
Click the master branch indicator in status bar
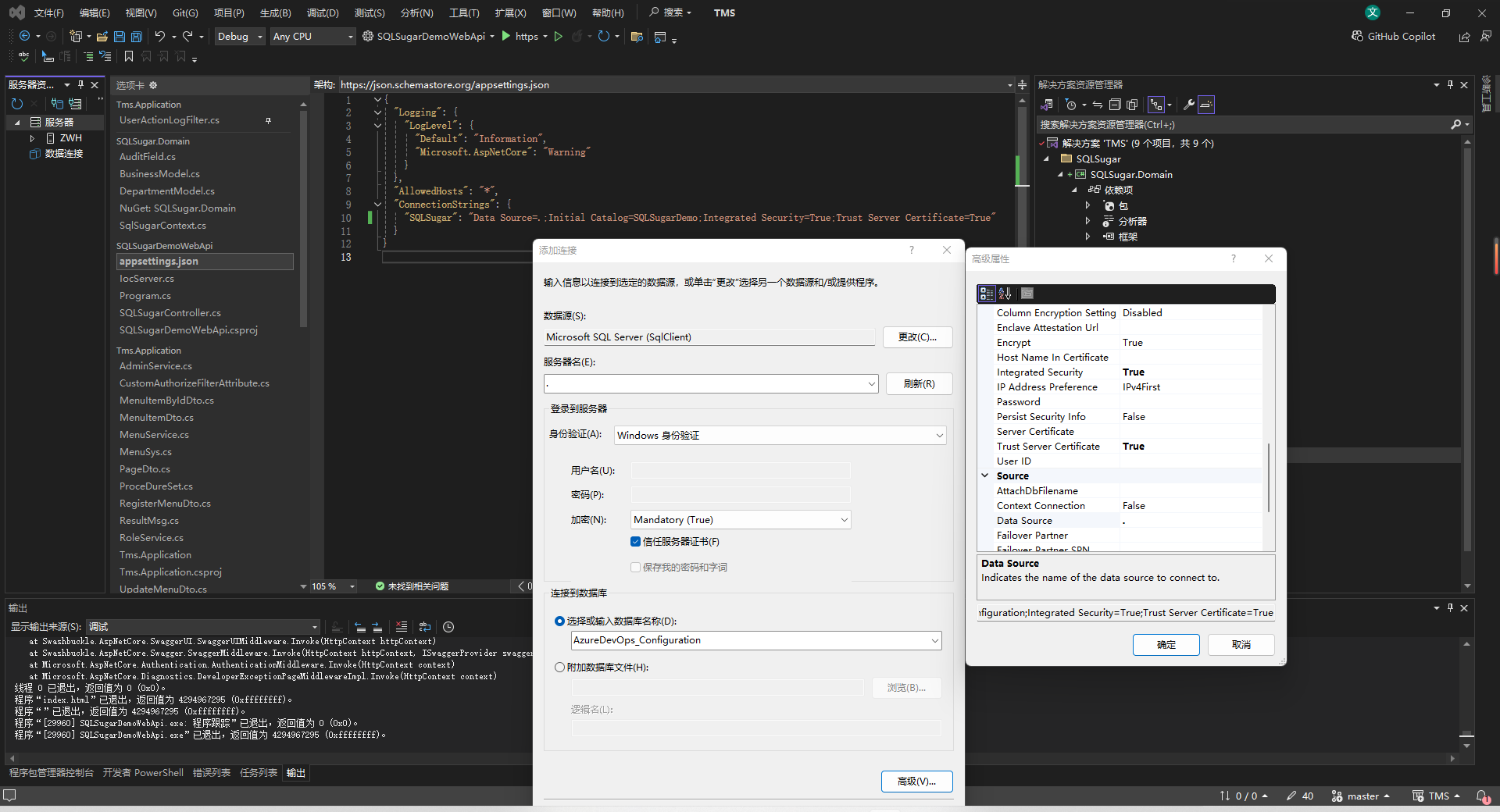(x=1361, y=796)
